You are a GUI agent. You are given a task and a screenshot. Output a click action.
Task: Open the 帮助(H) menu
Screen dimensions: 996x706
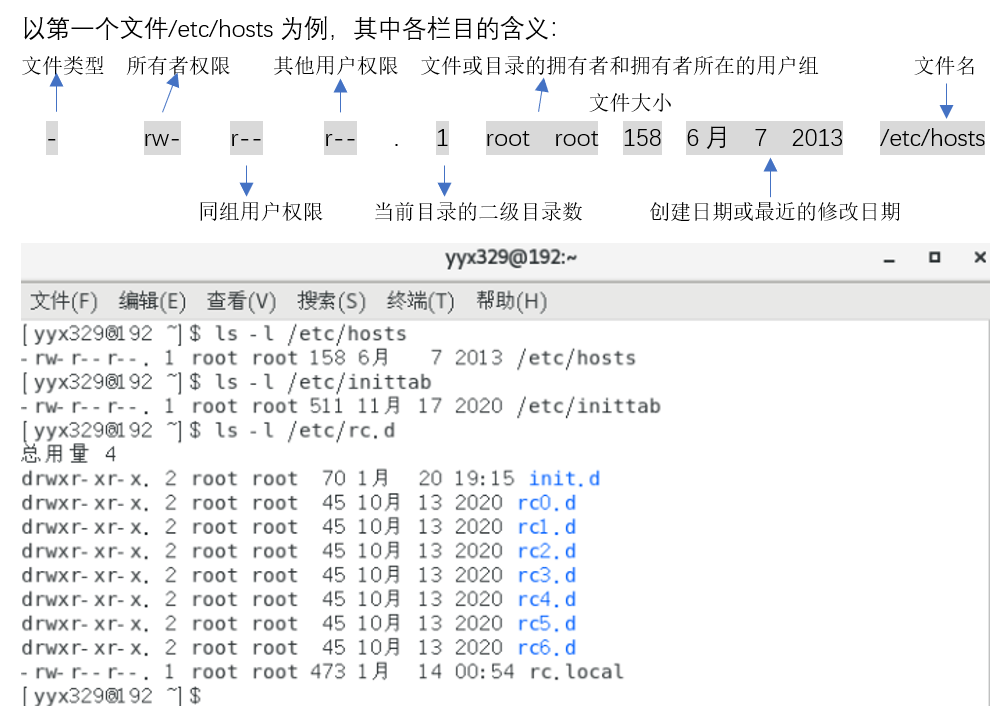(x=511, y=301)
